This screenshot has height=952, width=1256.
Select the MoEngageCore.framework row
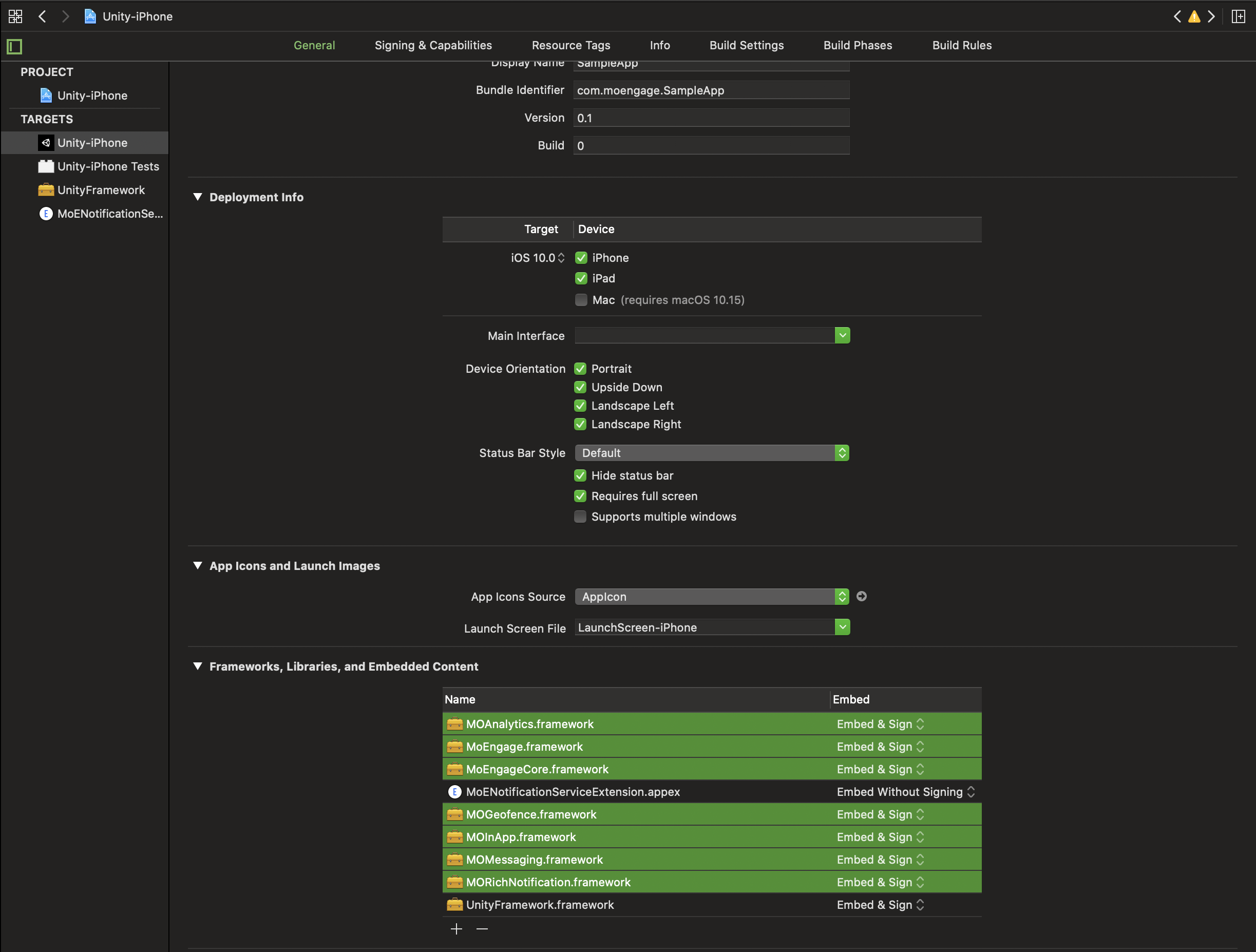tap(712, 769)
